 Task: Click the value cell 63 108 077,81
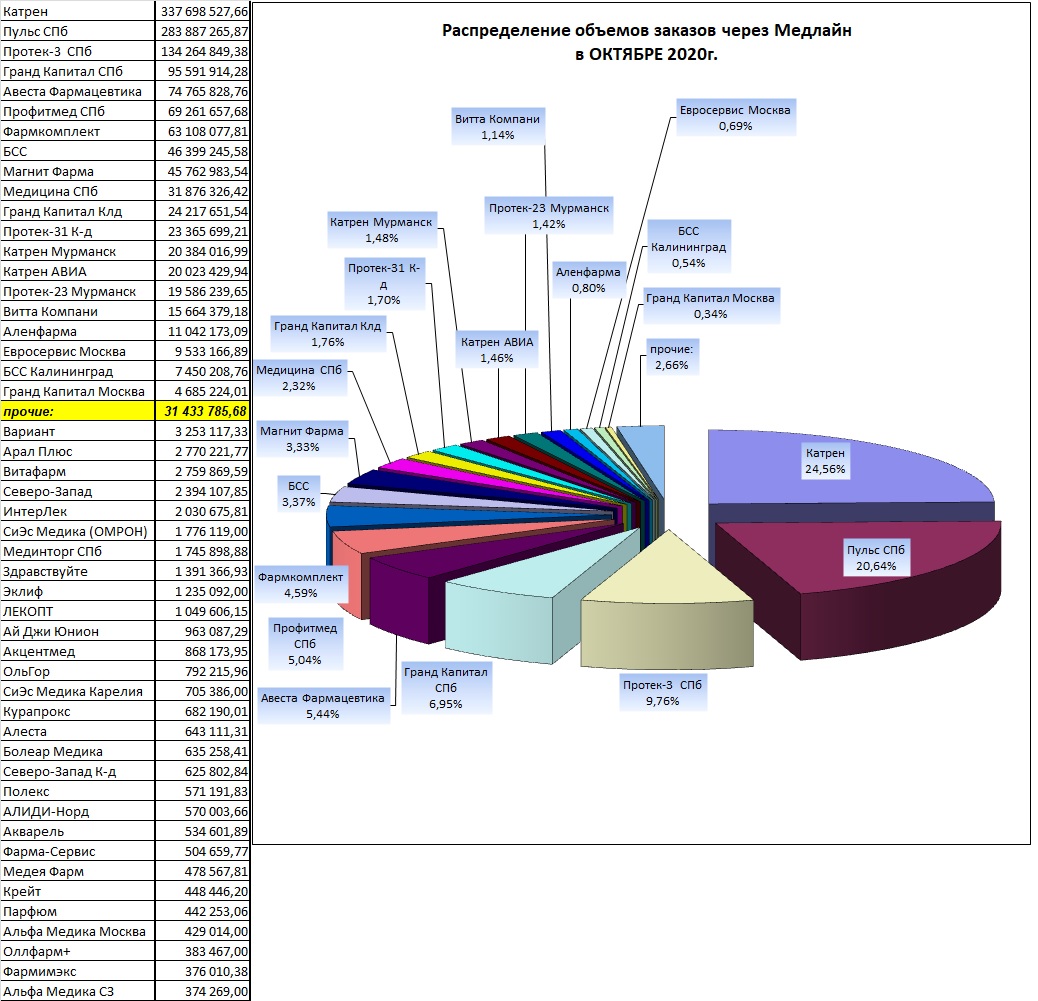(203, 131)
